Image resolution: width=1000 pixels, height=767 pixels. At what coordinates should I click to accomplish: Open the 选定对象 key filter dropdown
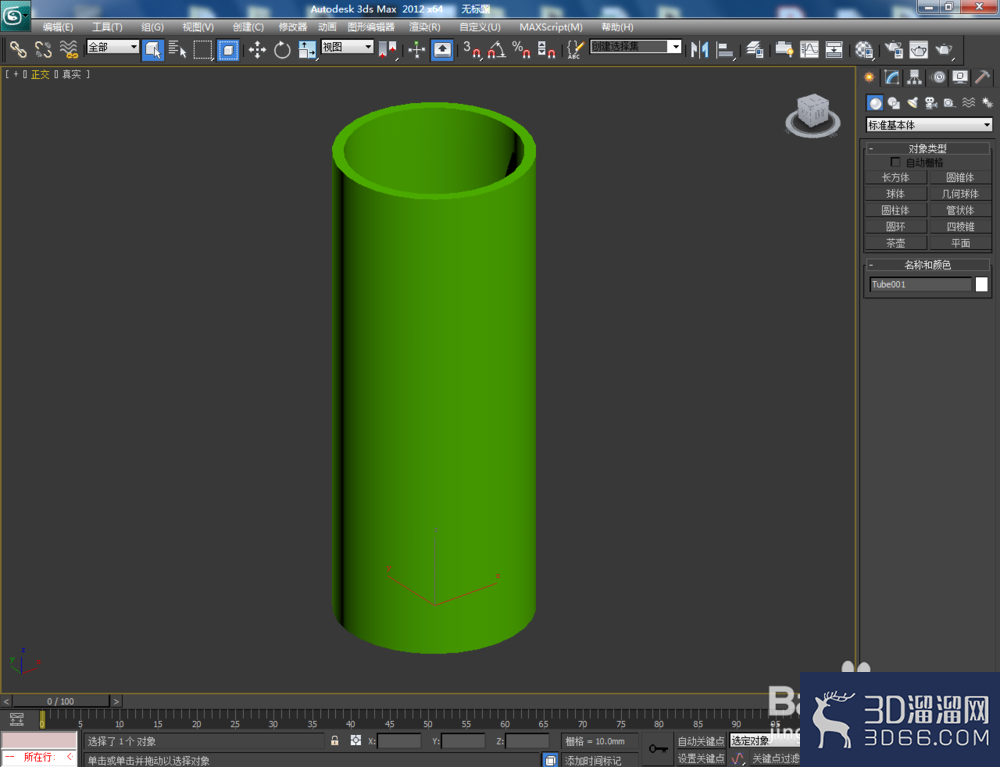(x=764, y=740)
